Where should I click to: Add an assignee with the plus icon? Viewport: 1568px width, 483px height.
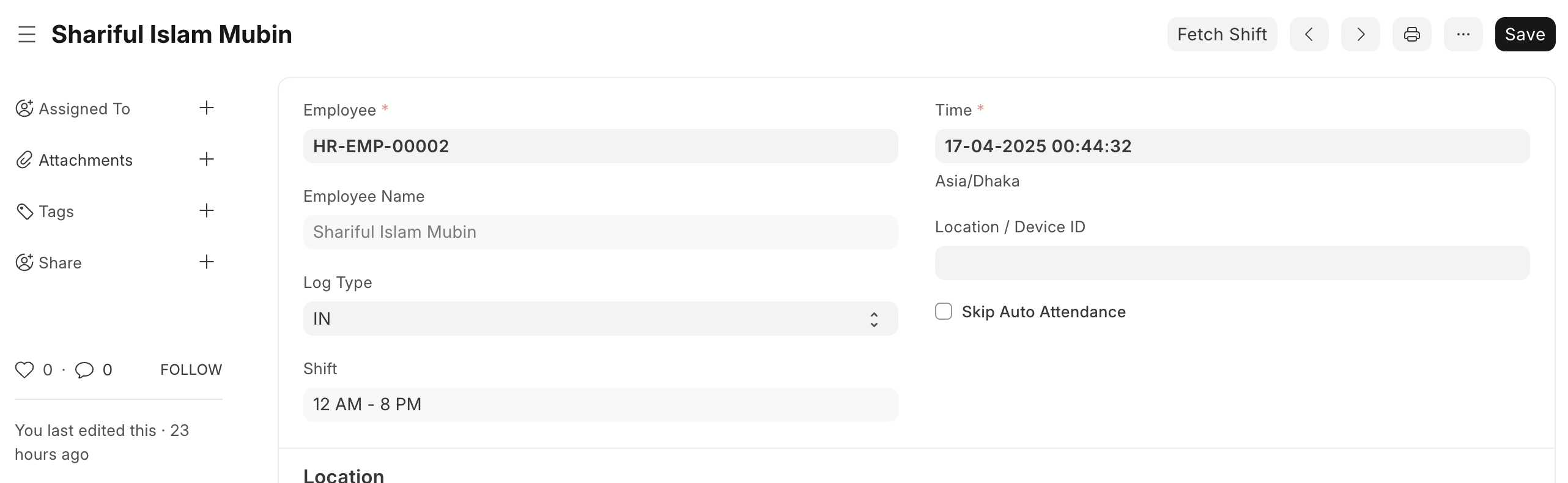pos(207,108)
